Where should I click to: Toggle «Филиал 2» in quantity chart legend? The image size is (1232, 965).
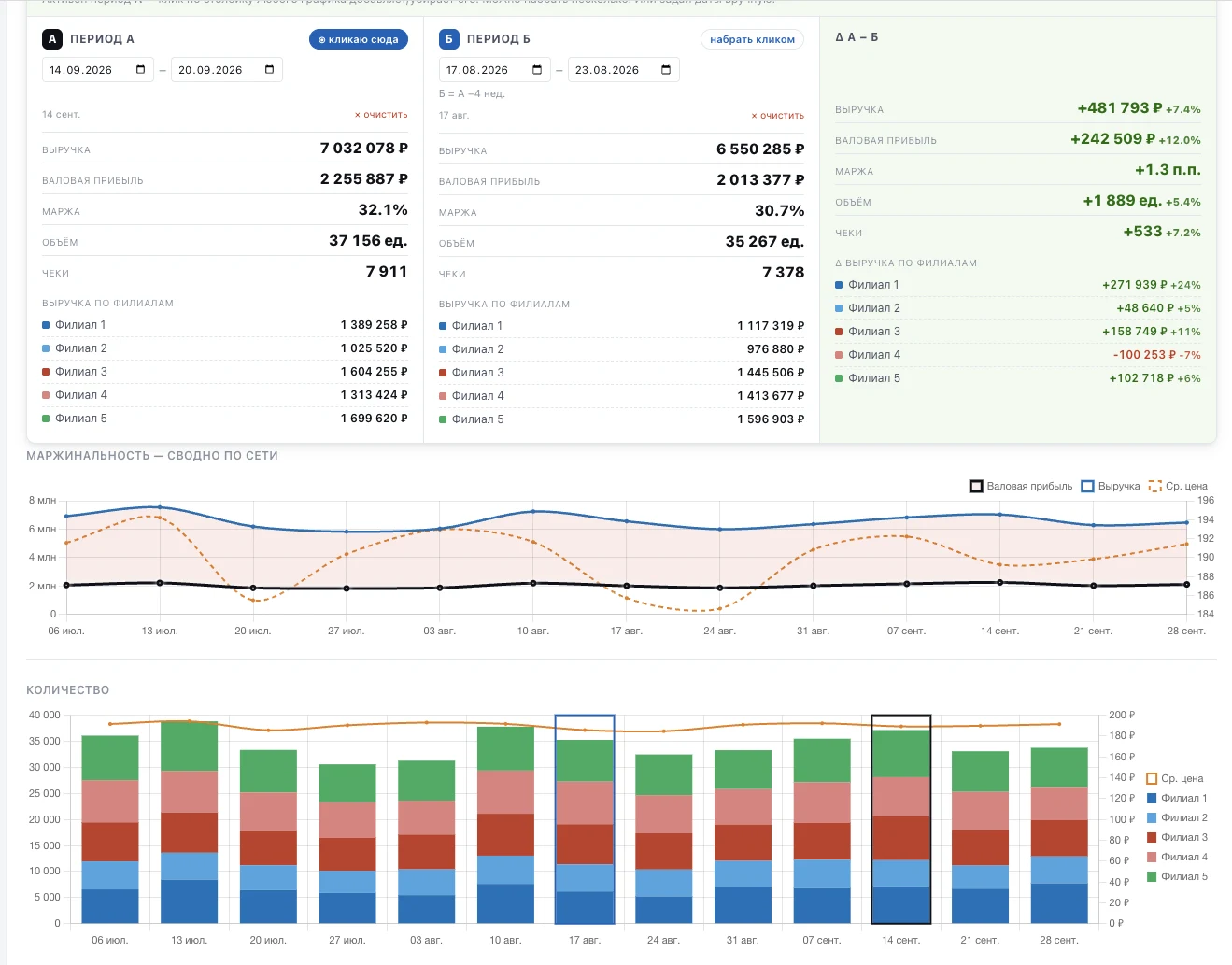tap(1177, 817)
